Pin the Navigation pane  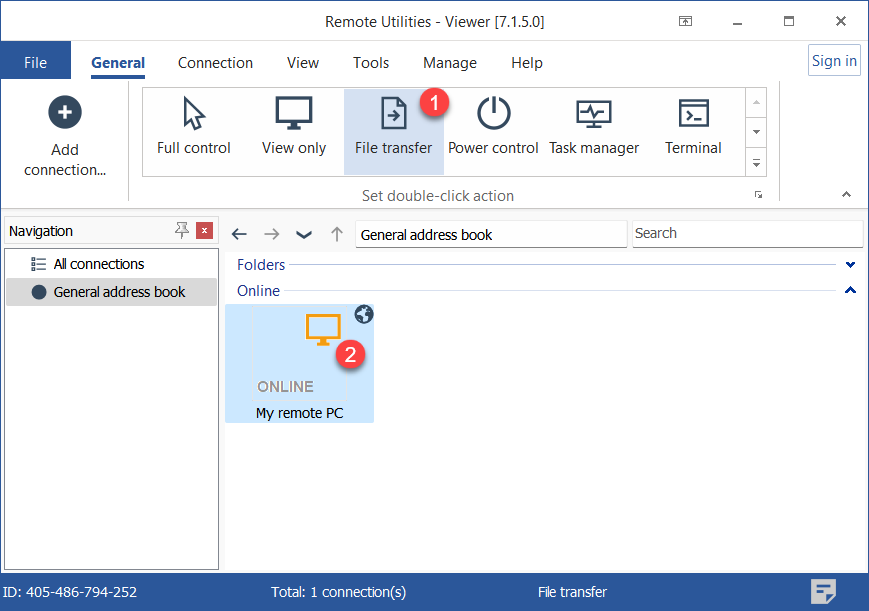coord(181,231)
